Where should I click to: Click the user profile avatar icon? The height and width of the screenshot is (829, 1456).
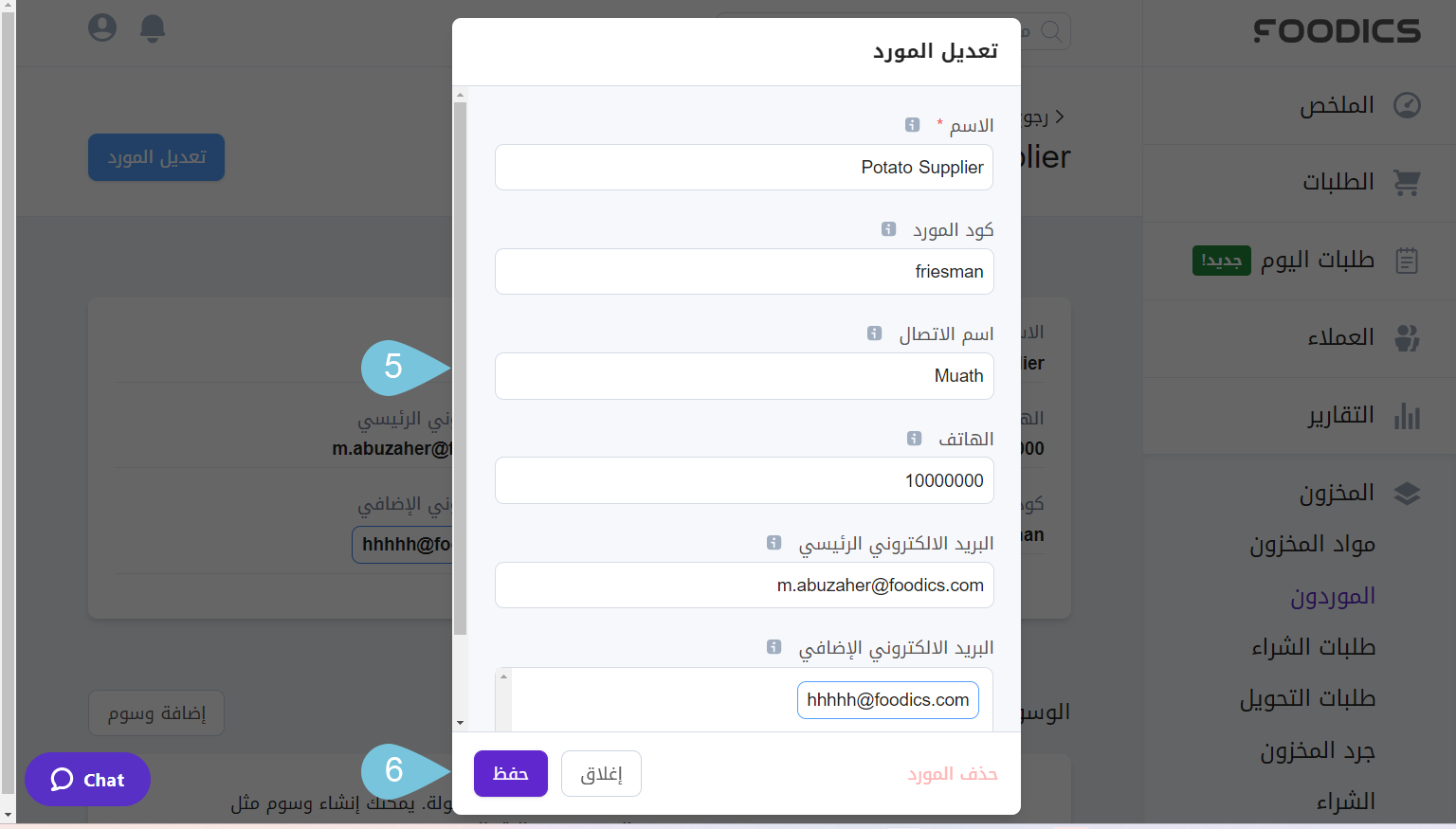[x=101, y=27]
